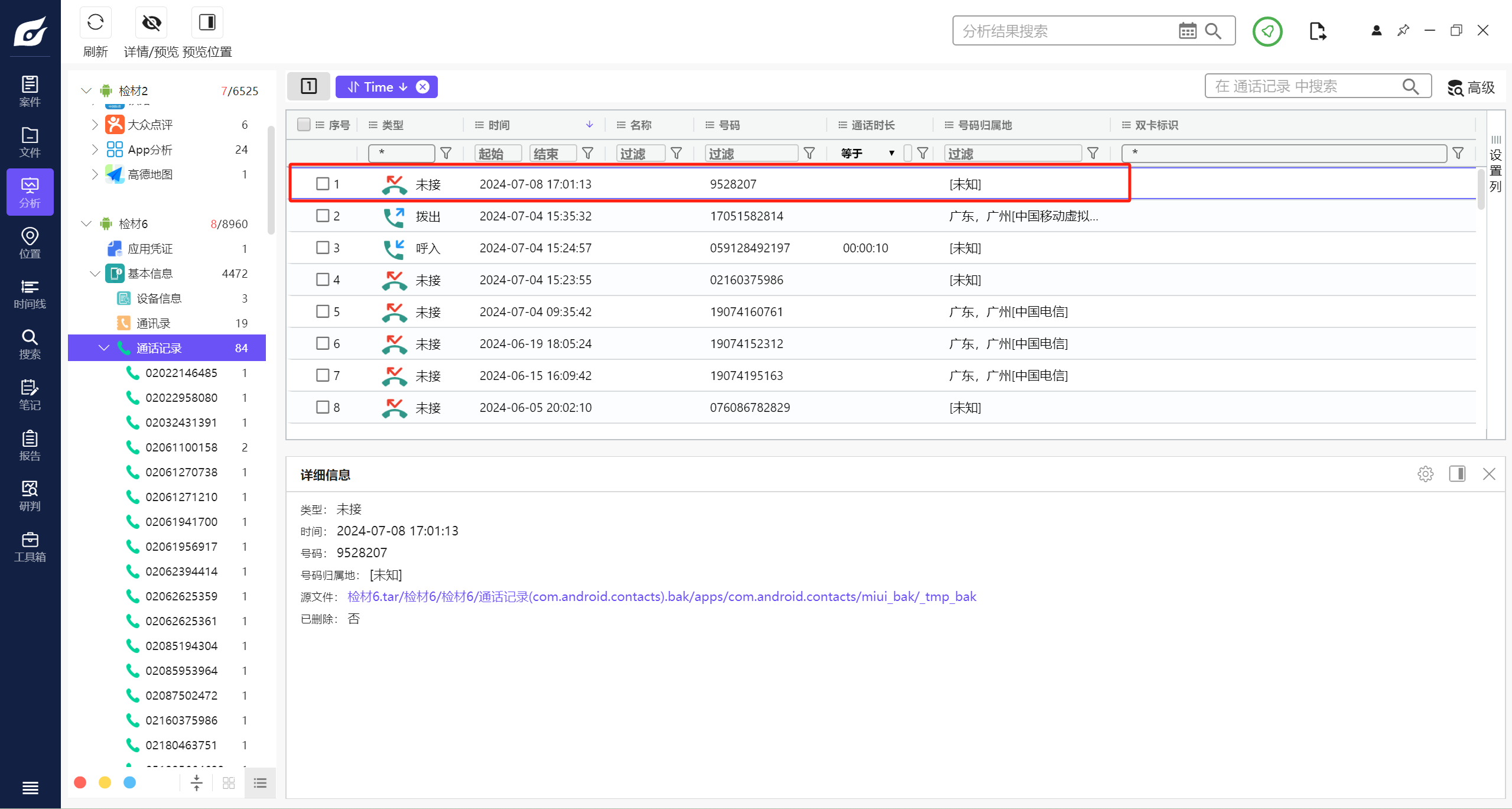
Task: Click the Refresh (刷新) toolbar icon
Action: [95, 23]
